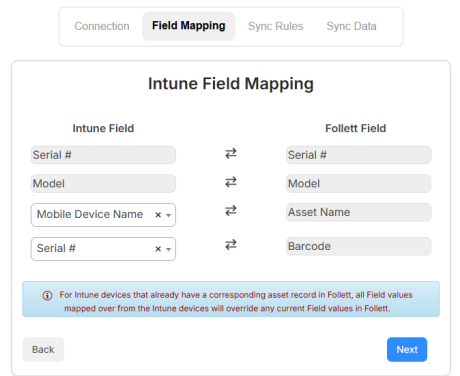Expand the Serial # dropdown arrow for Barcode
460x376 pixels.
(x=169, y=249)
